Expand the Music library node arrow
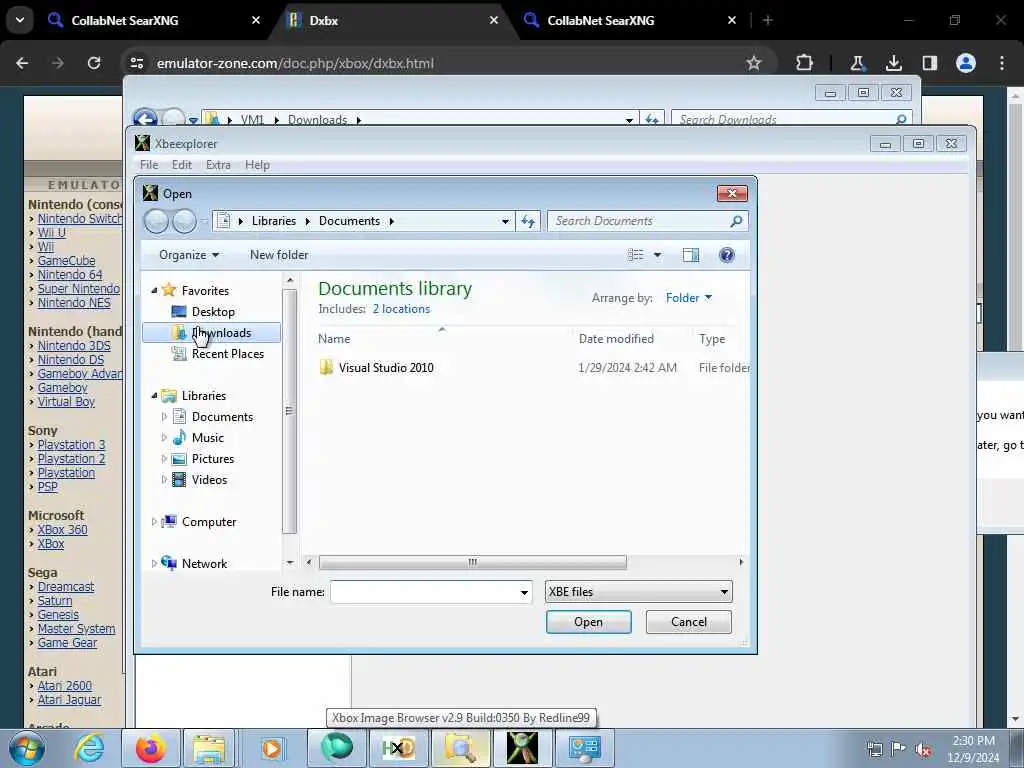The width and height of the screenshot is (1024, 768). [165, 438]
